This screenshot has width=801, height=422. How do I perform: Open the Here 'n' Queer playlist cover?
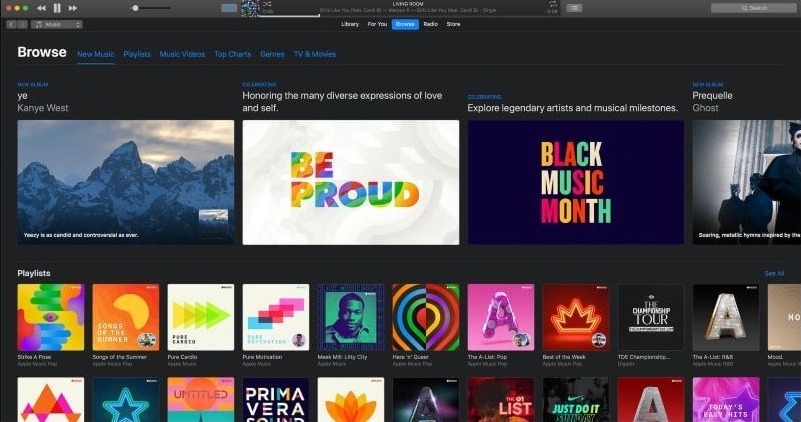(426, 317)
